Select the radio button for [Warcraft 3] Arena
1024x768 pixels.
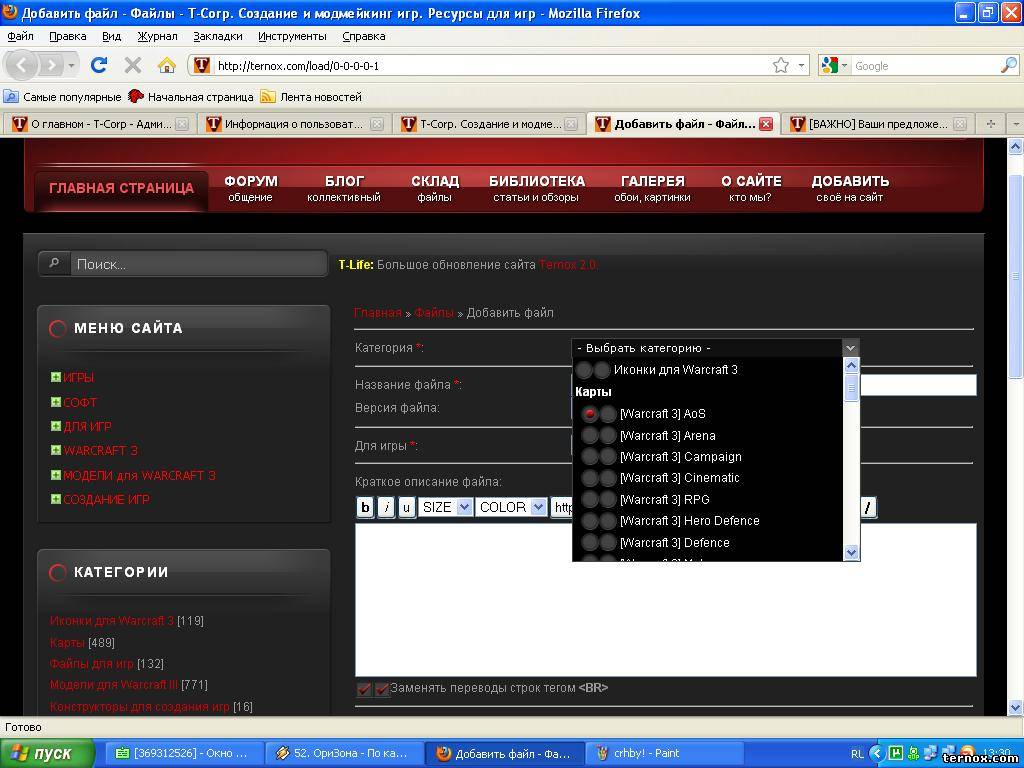[x=590, y=436]
